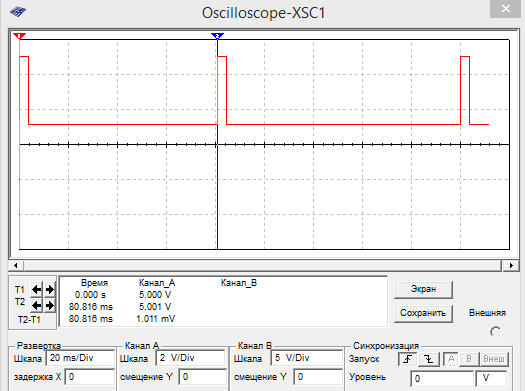This screenshot has width=525, height=391.
Task: Click Channel A scale field 2 V/Div
Action: (x=190, y=358)
